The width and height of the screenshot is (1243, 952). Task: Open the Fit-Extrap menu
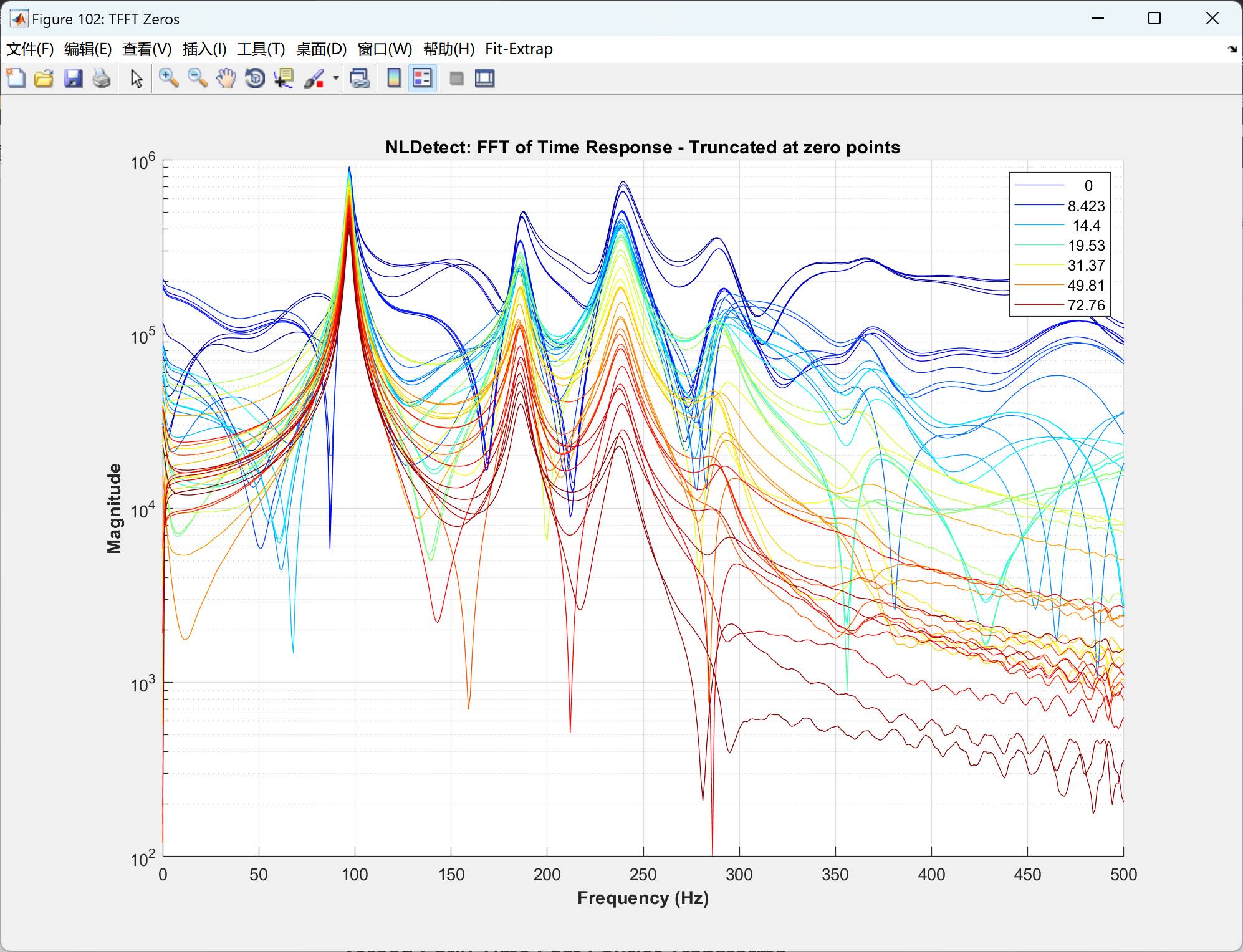(x=519, y=49)
